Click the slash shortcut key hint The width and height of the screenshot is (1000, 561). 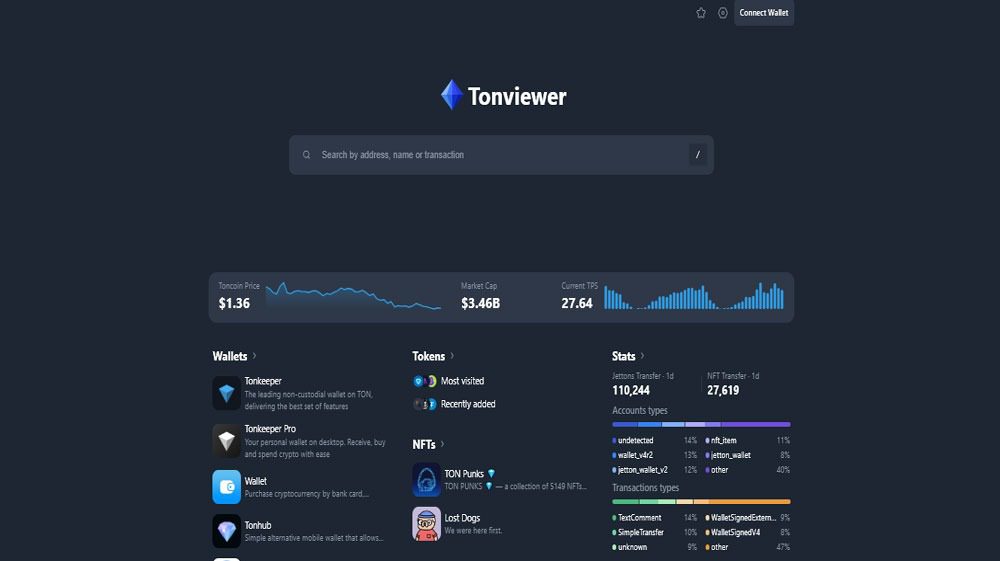coord(698,155)
